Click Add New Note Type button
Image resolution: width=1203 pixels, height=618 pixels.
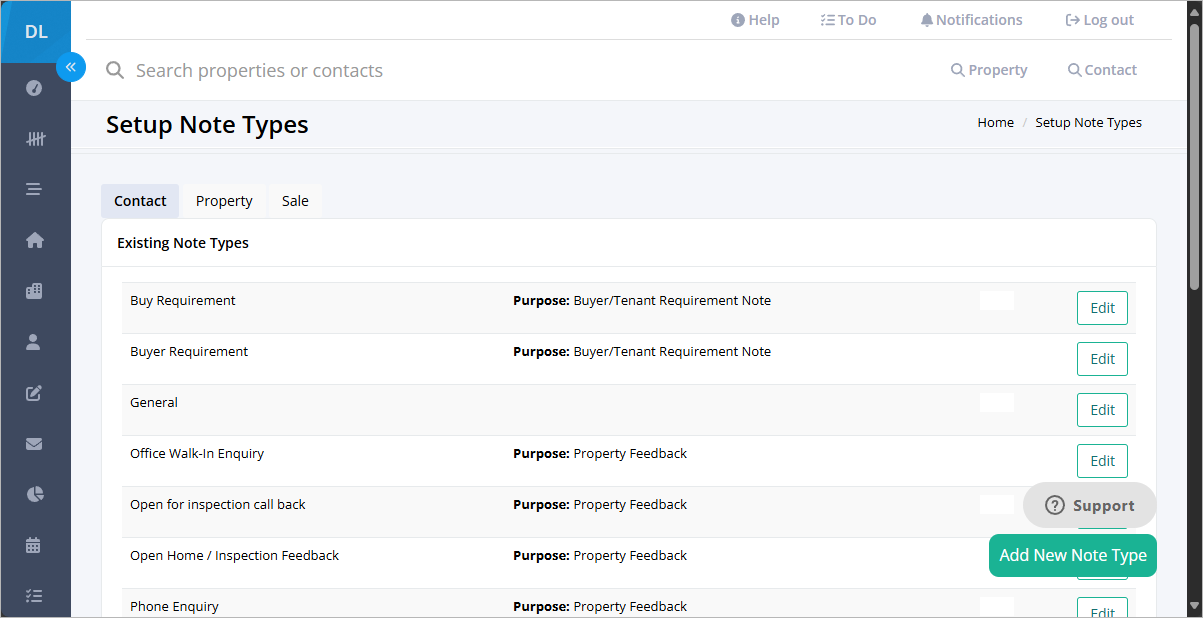point(1073,555)
